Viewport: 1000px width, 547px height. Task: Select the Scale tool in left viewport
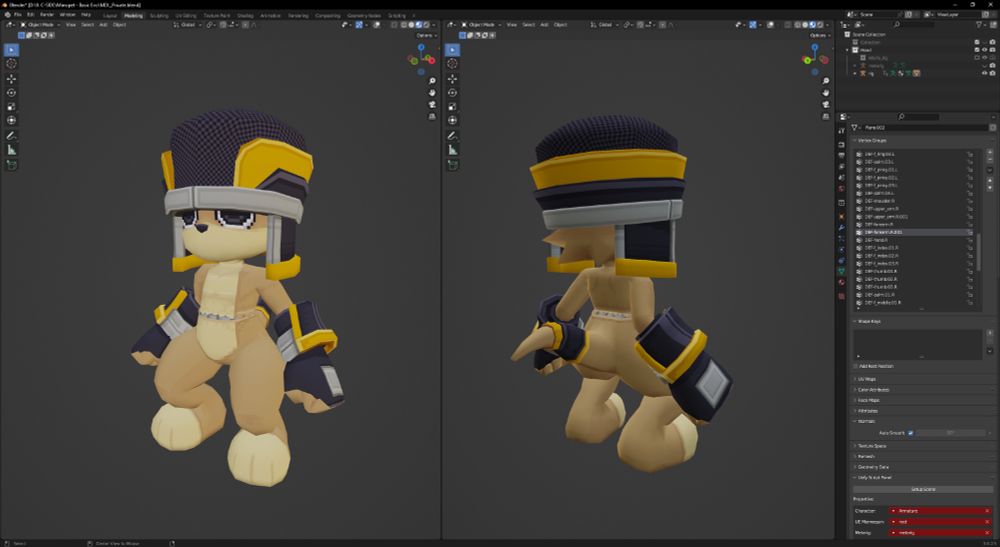tap(11, 106)
